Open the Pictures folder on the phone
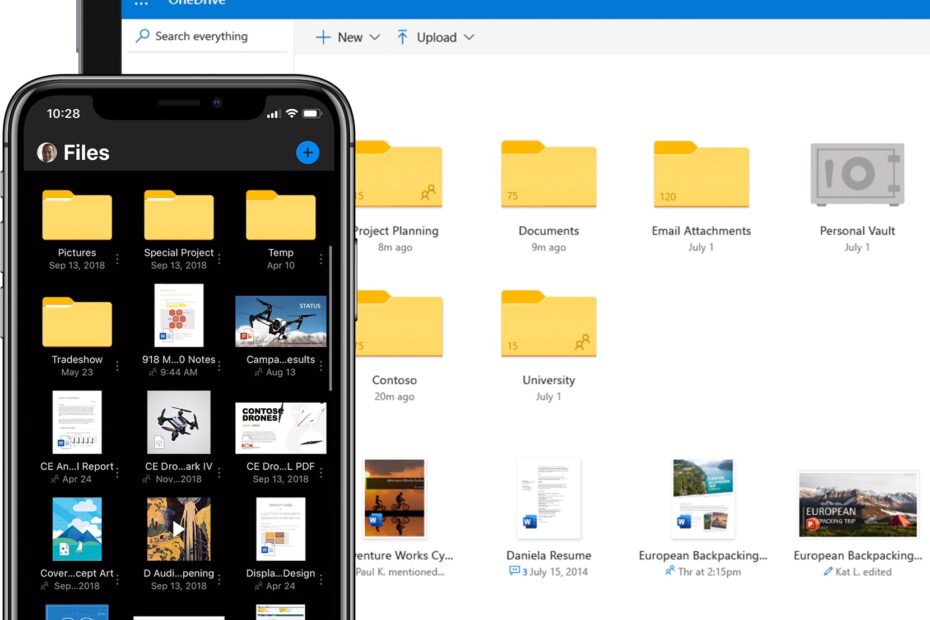The image size is (930, 620). tap(77, 215)
